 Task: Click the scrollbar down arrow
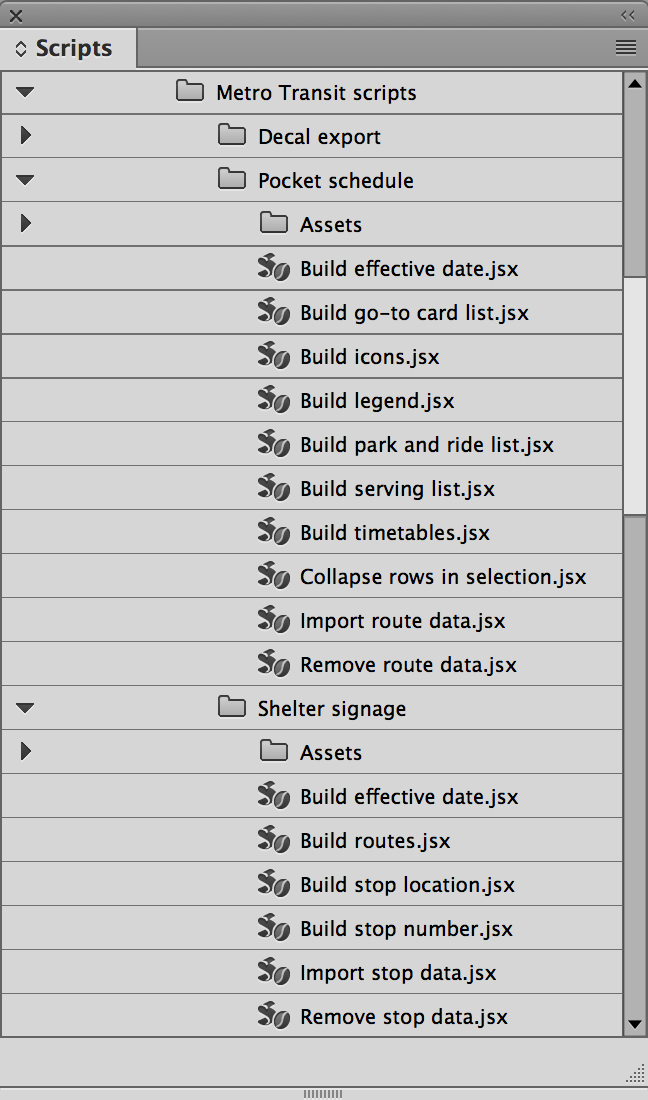[635, 1023]
